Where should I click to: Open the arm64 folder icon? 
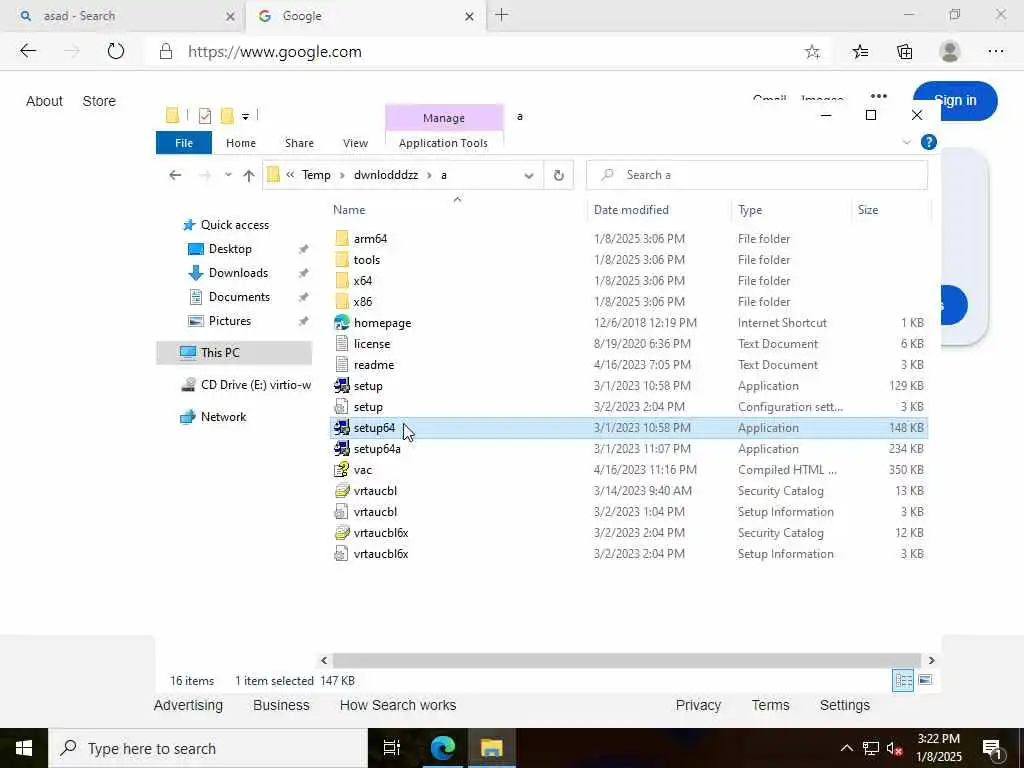pyautogui.click(x=342, y=238)
